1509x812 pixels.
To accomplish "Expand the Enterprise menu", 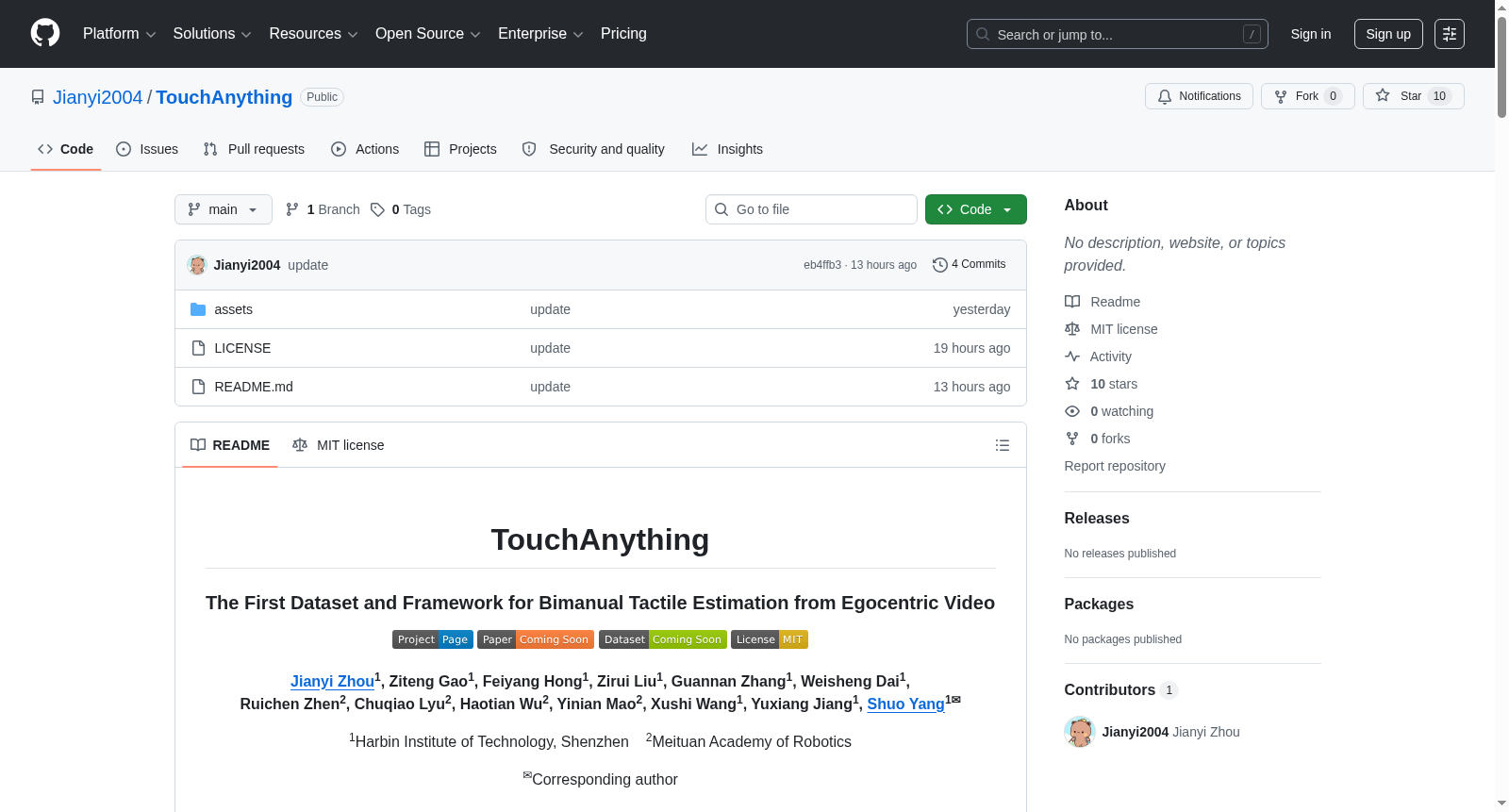I will pos(540,34).
